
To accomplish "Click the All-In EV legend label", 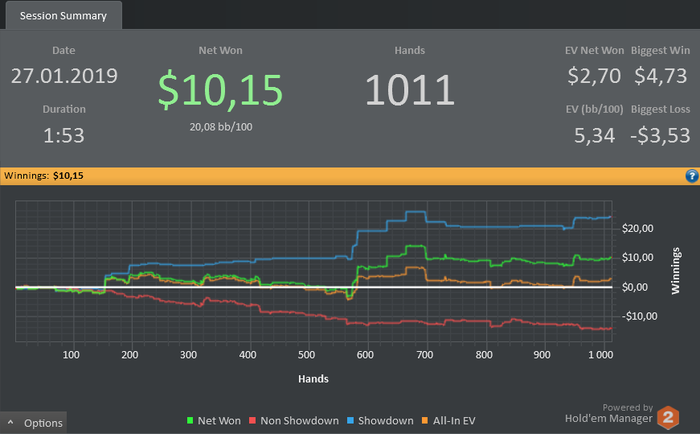I will (454, 421).
